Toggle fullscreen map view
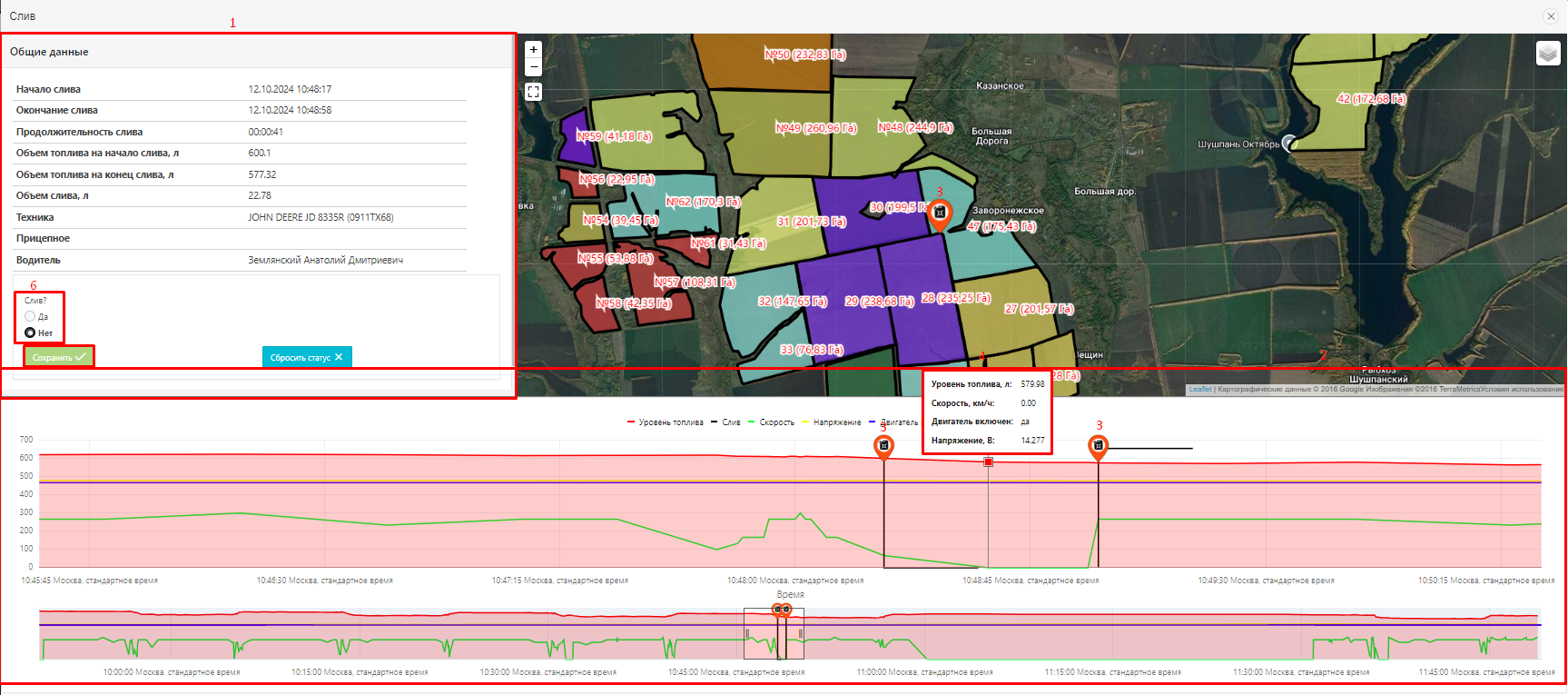 (x=534, y=92)
